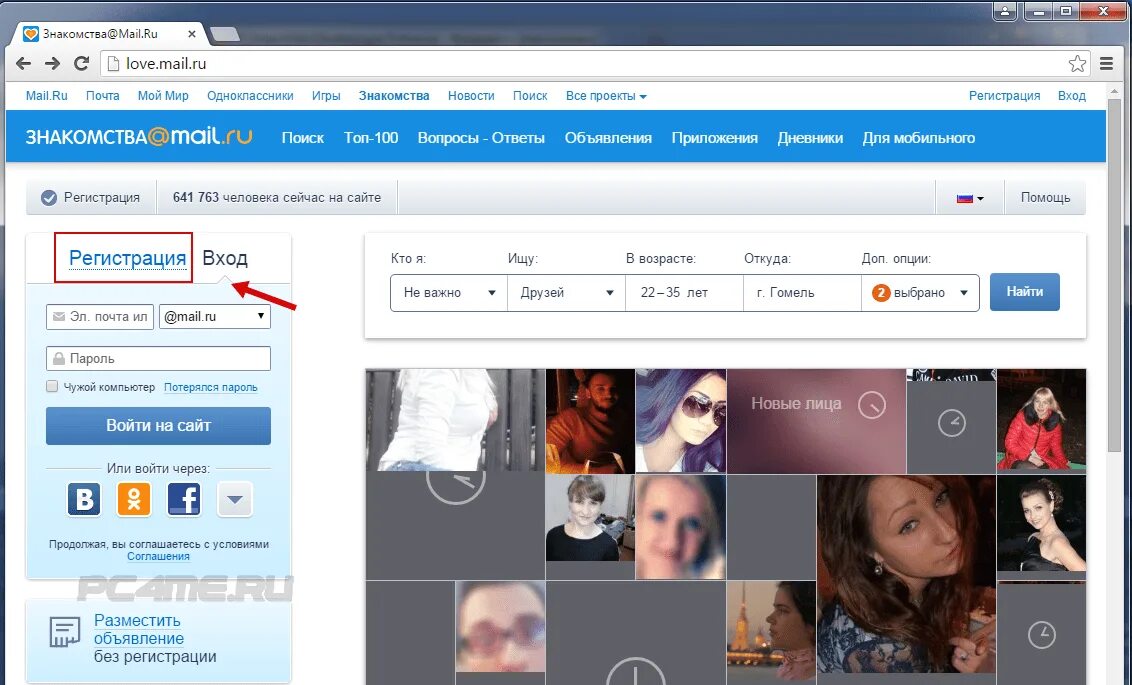Image resolution: width=1132 pixels, height=685 pixels.
Task: Open Для мобильного section
Action: [x=918, y=138]
